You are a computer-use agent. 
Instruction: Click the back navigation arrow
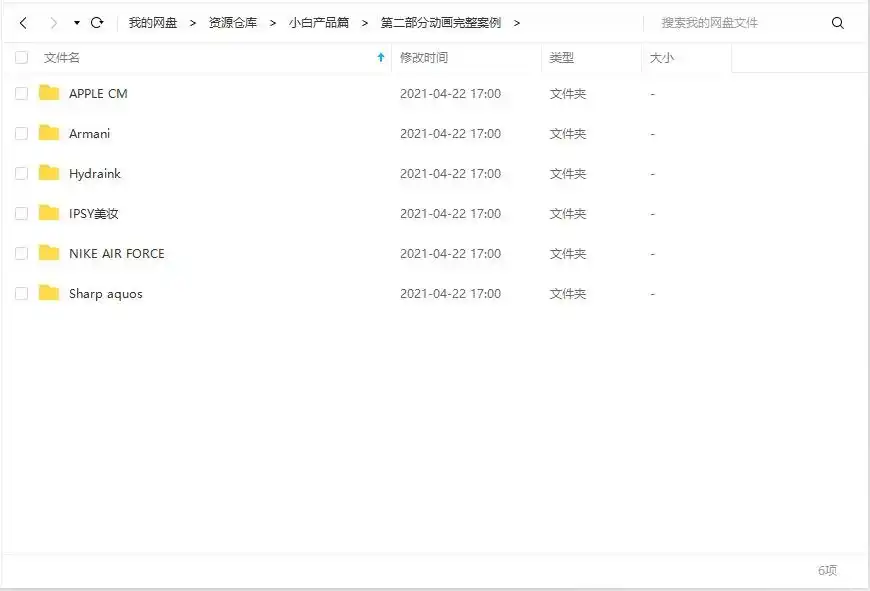click(x=22, y=22)
